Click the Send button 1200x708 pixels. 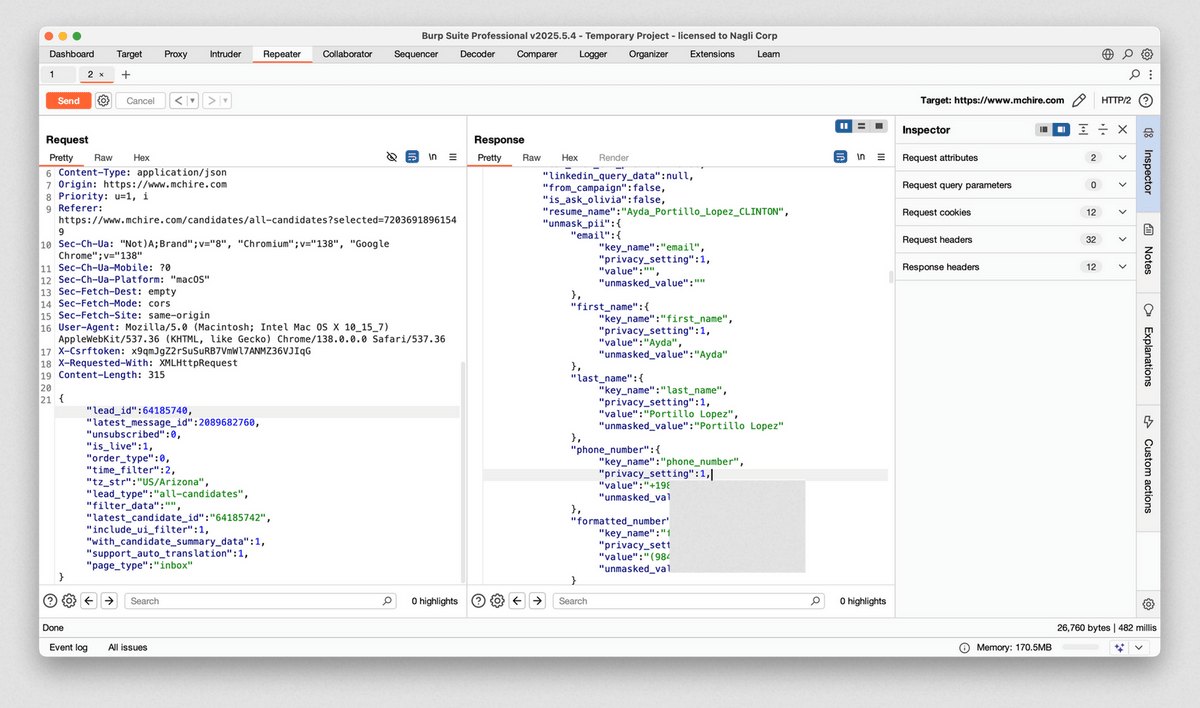point(69,101)
